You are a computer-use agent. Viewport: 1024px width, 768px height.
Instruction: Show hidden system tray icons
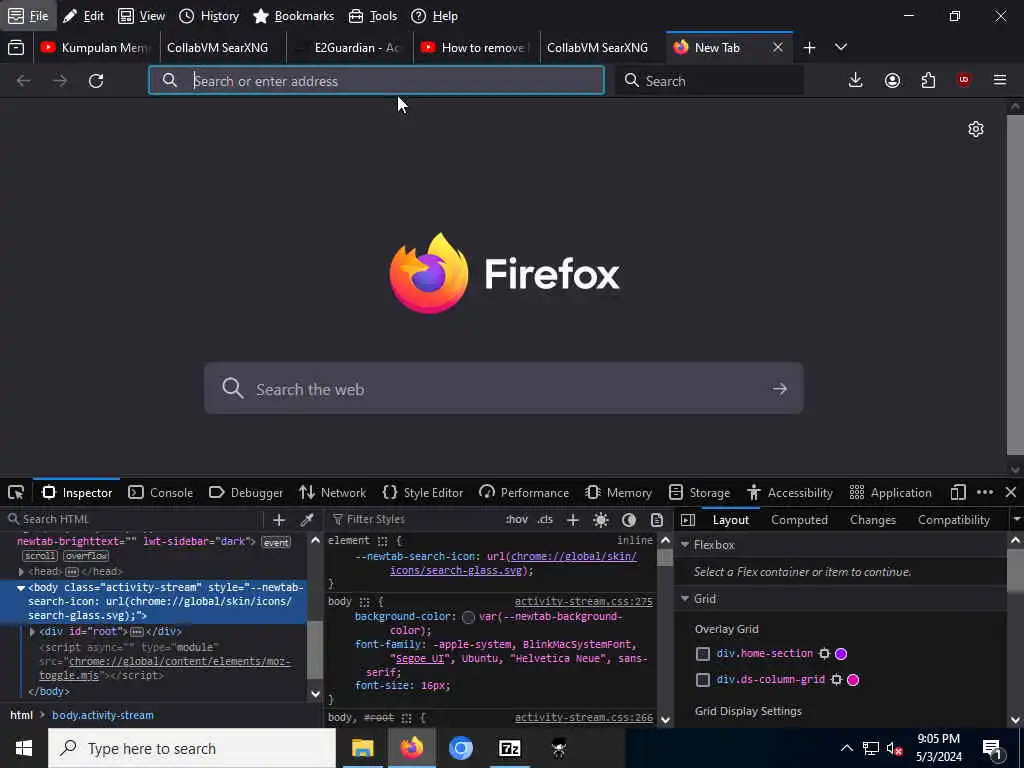[846, 748]
